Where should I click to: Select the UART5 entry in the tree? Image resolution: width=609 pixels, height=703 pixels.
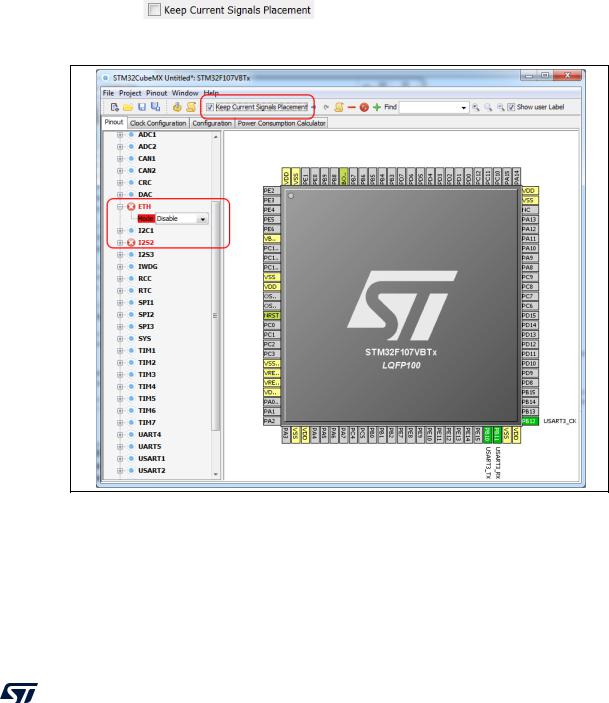pyautogui.click(x=149, y=447)
